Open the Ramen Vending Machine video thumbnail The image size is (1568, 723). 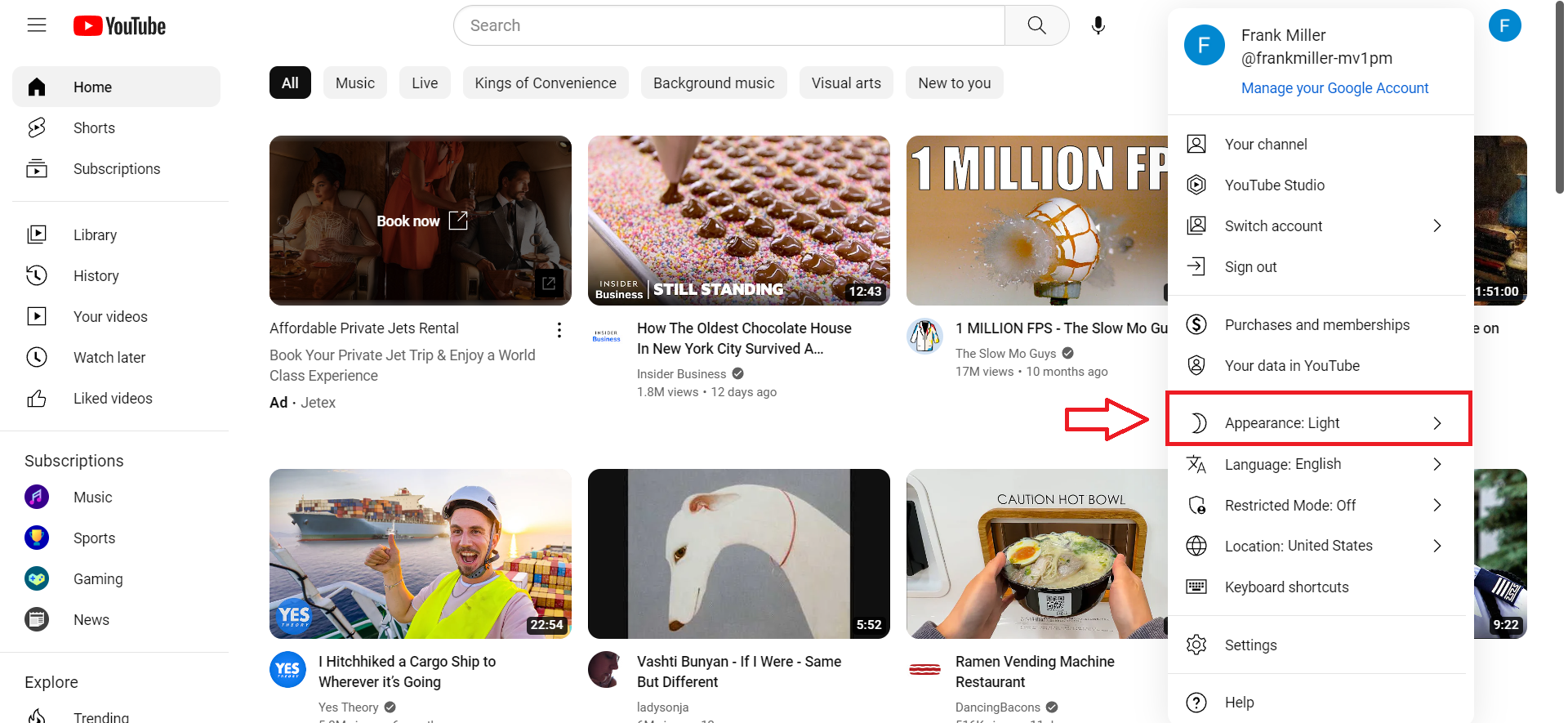[1037, 554]
